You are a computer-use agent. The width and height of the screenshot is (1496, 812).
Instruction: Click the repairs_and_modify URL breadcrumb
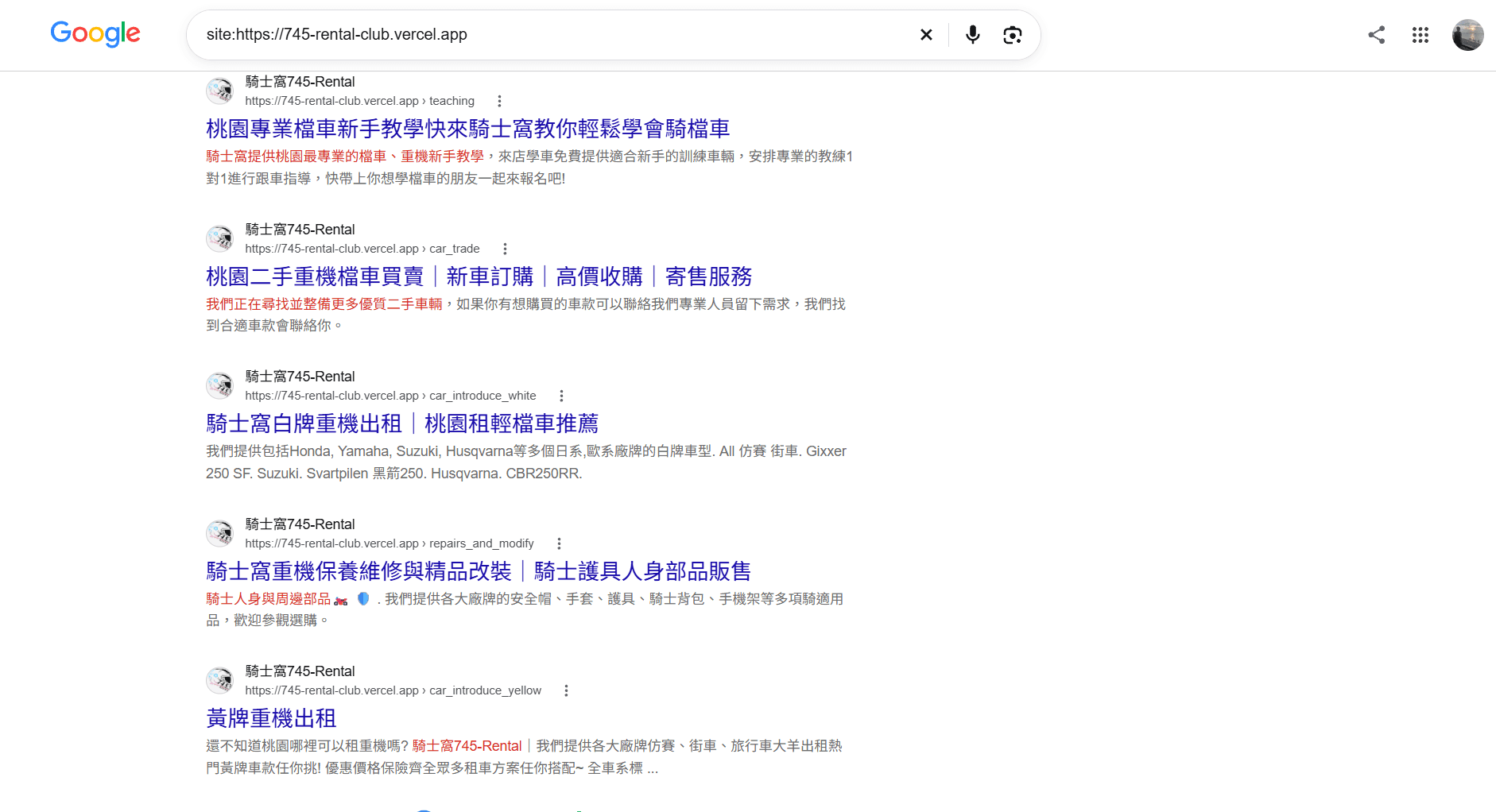click(390, 543)
